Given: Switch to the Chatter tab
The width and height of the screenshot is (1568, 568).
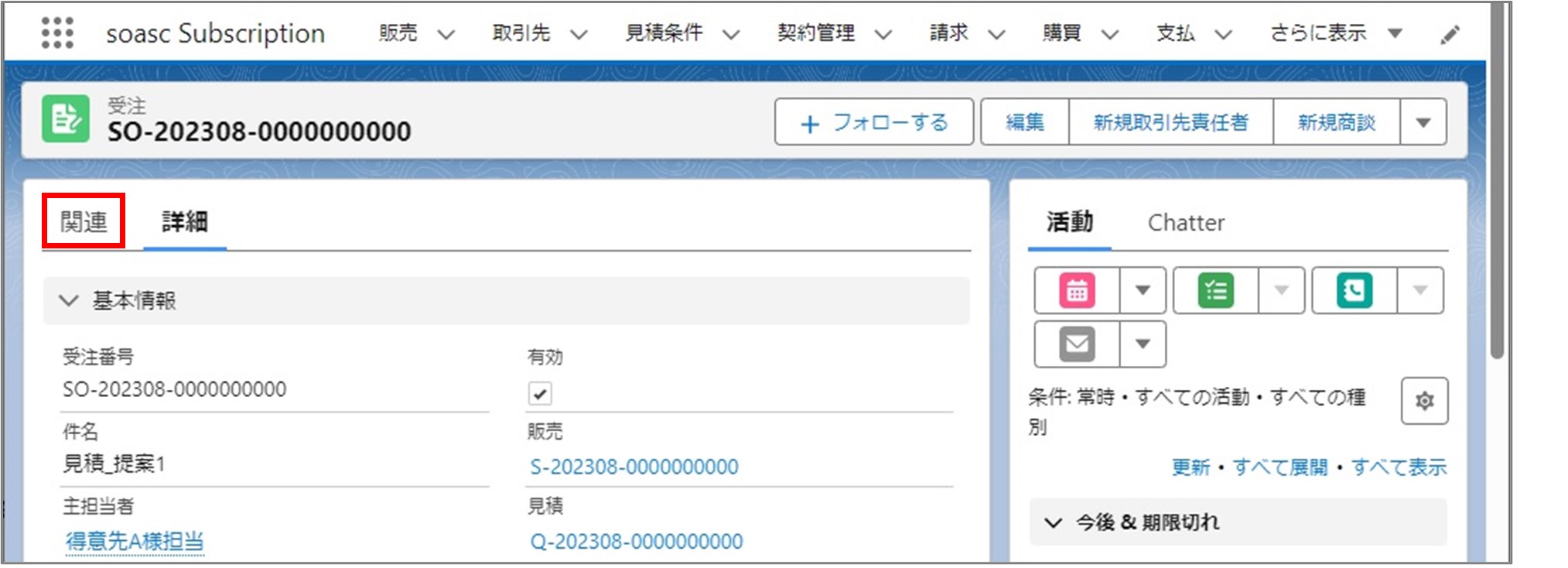Looking at the screenshot, I should click(1186, 223).
